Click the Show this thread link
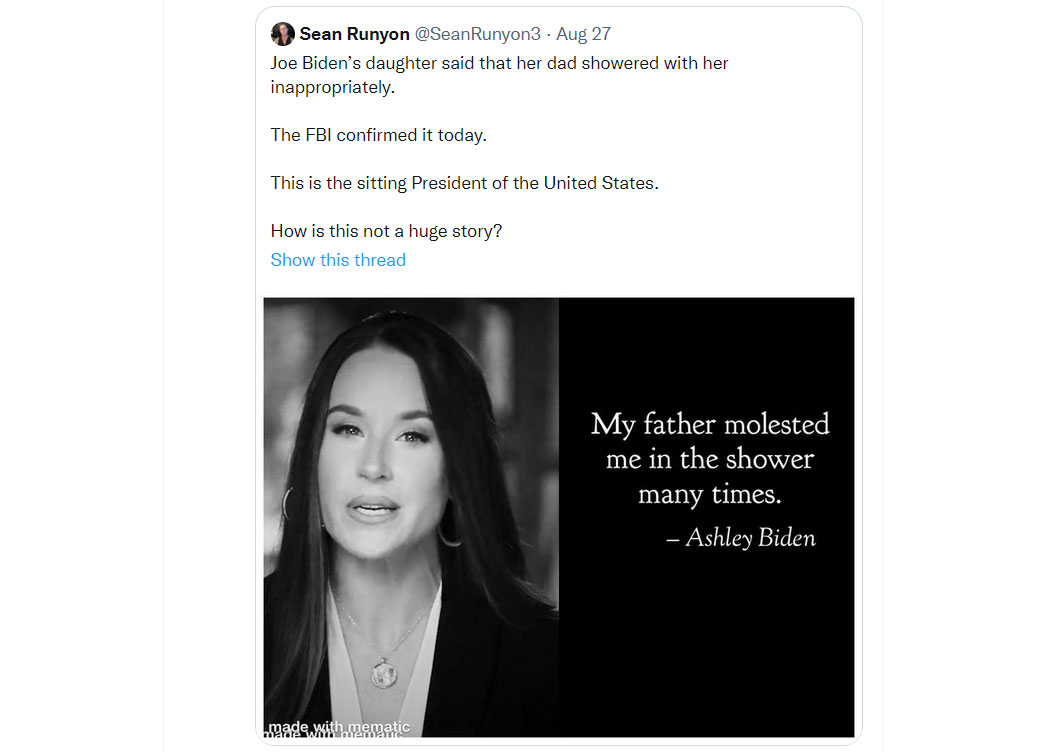 [x=338, y=260]
